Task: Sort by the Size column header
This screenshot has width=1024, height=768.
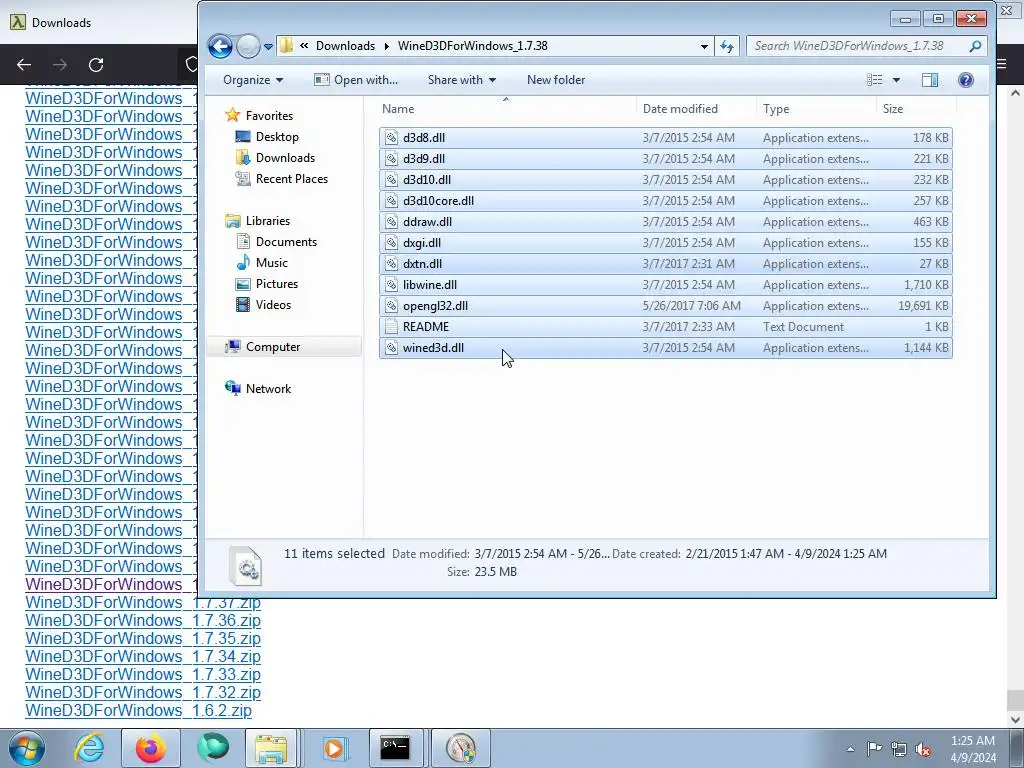Action: point(917,109)
